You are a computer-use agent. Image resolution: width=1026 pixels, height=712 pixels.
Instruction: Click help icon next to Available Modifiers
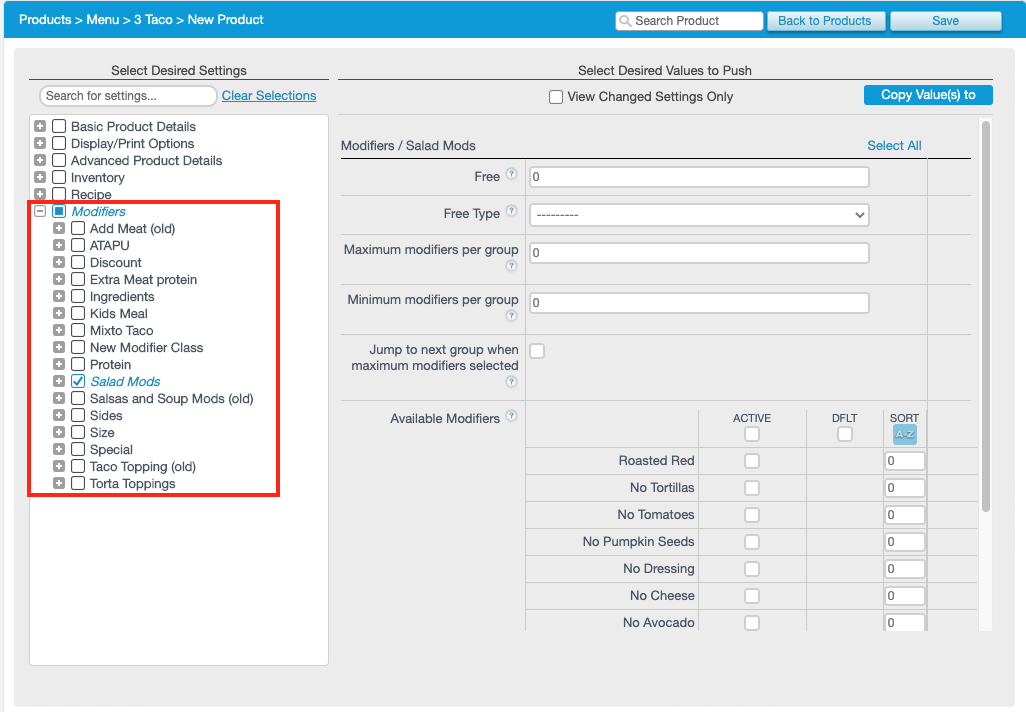[x=512, y=416]
